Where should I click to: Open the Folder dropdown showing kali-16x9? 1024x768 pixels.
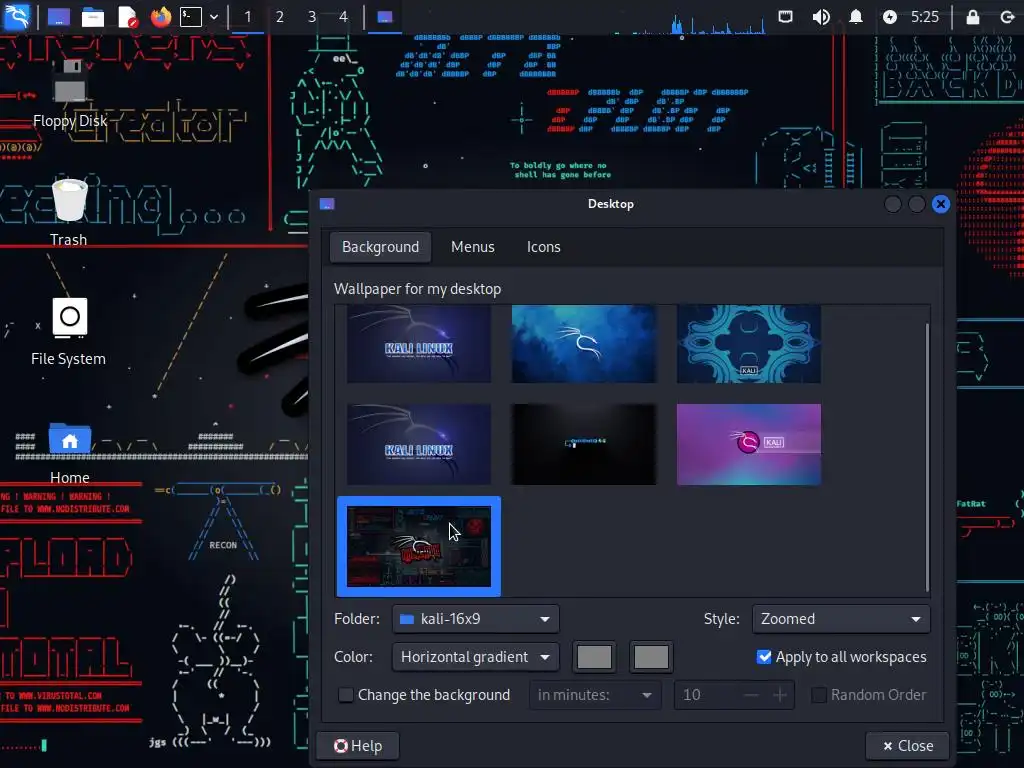(x=475, y=619)
